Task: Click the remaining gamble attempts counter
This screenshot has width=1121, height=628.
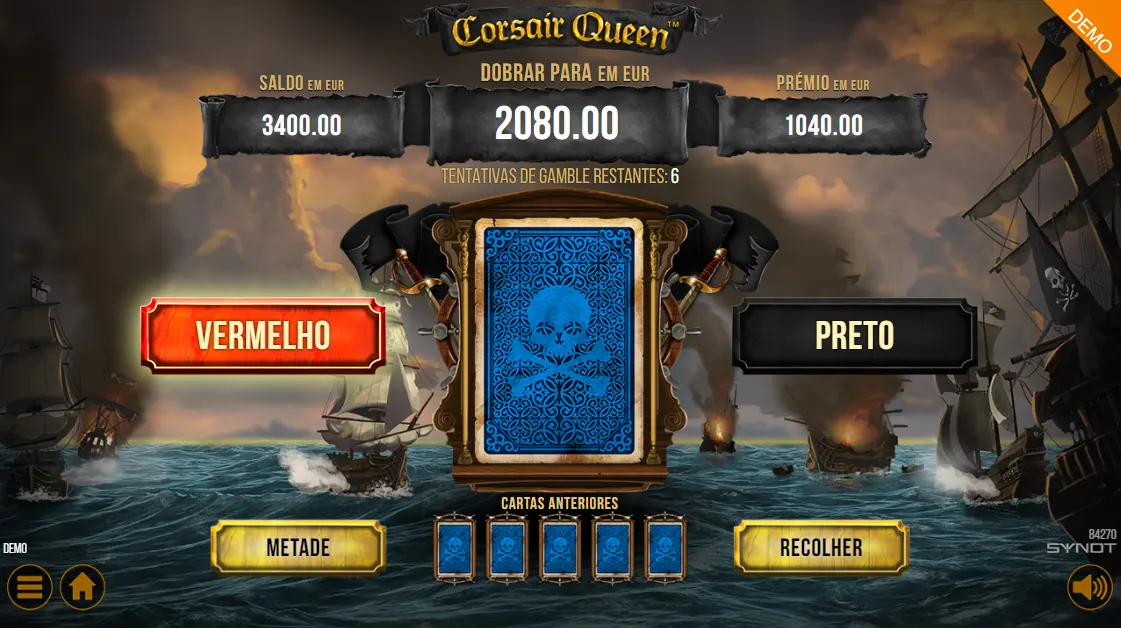Action: click(560, 176)
